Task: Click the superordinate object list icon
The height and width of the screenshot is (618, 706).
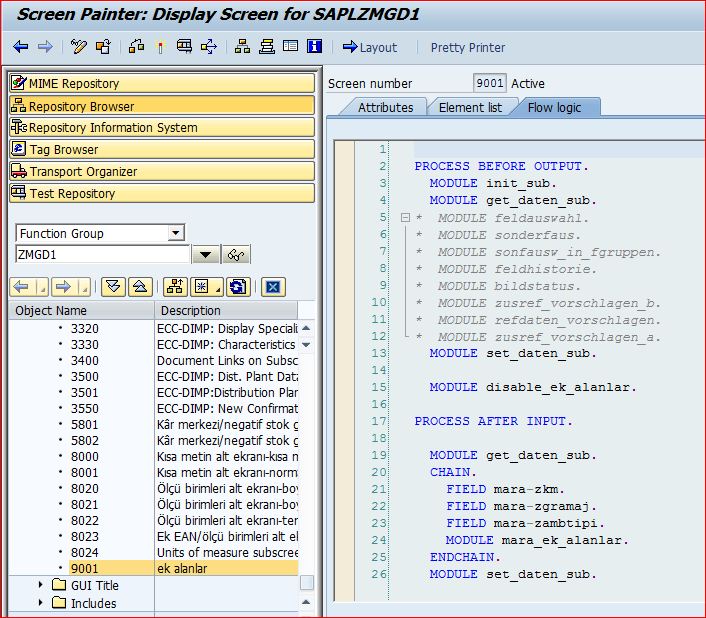Action: 175,287
